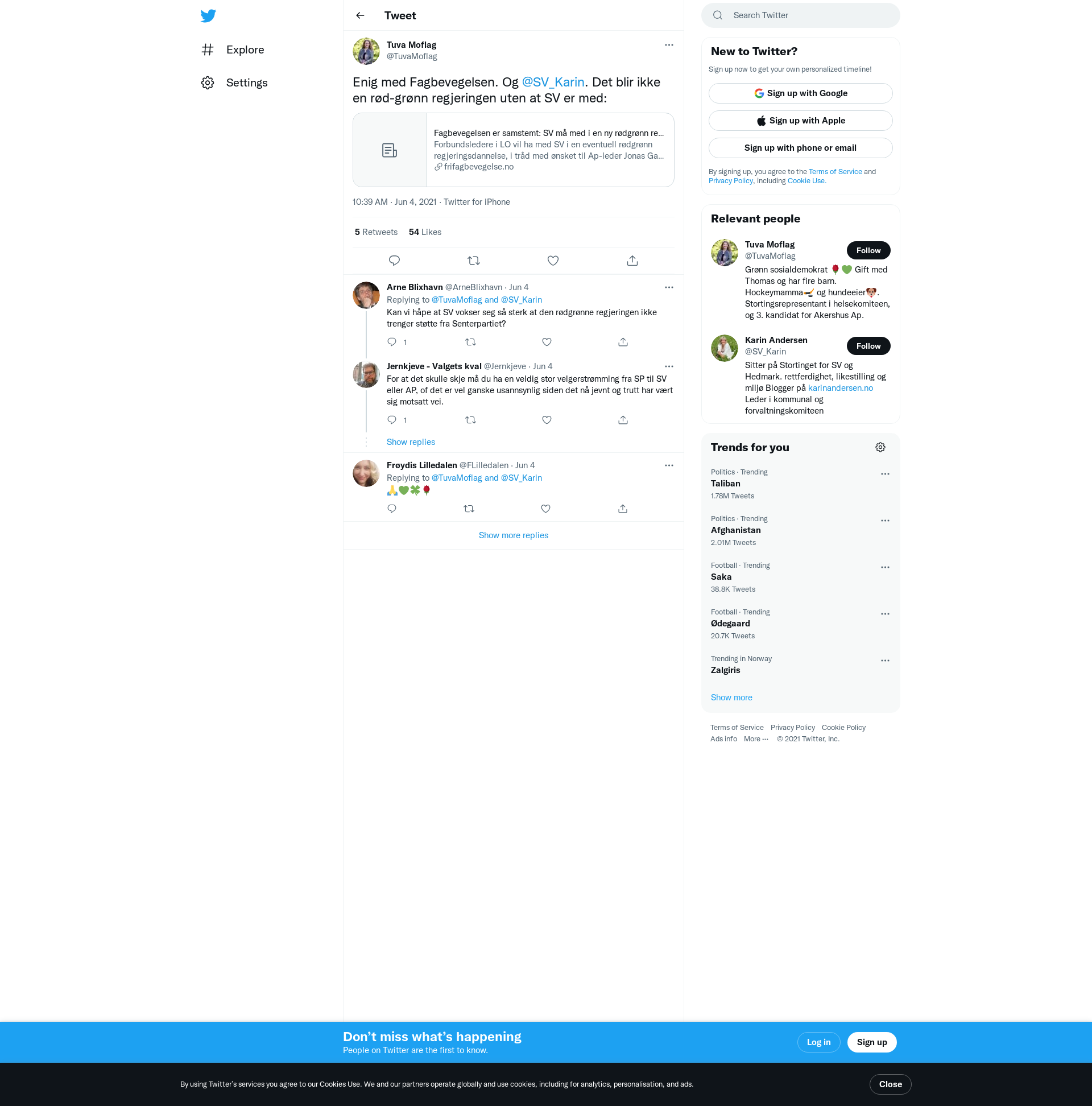
Task: Open Explore from the sidebar
Action: (x=233, y=50)
